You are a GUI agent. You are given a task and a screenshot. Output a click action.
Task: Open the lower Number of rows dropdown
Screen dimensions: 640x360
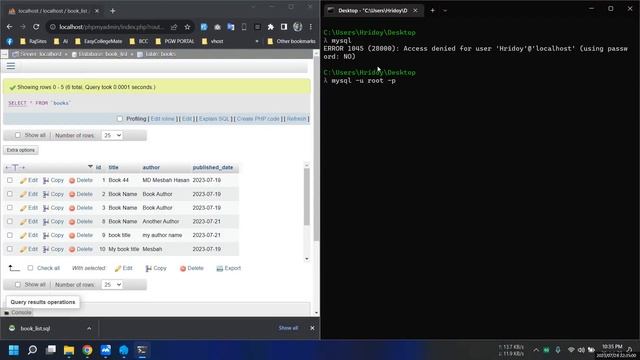pos(112,284)
